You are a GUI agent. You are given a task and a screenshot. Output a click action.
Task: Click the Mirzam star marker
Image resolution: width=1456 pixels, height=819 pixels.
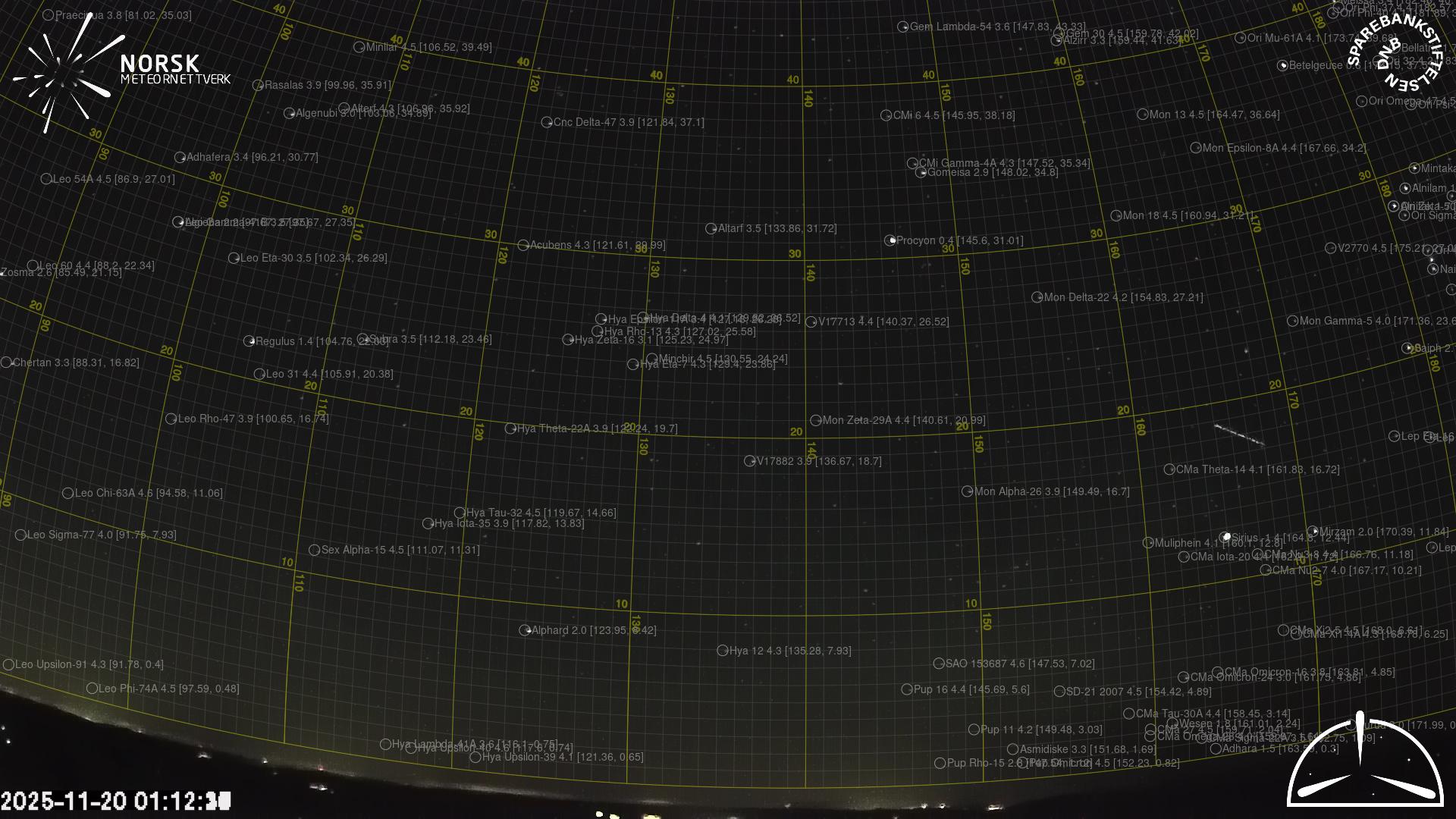click(1313, 532)
